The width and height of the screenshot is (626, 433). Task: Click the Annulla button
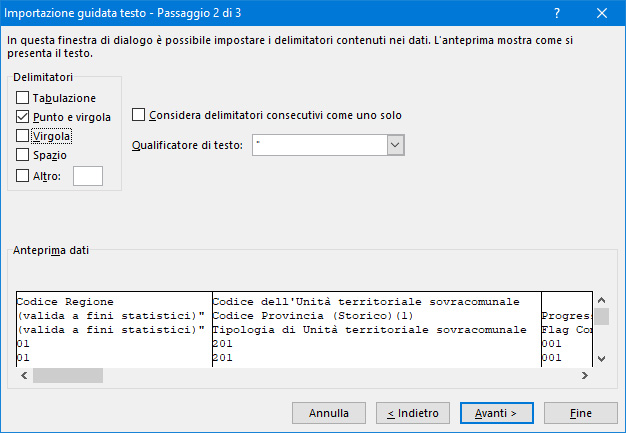pos(329,413)
